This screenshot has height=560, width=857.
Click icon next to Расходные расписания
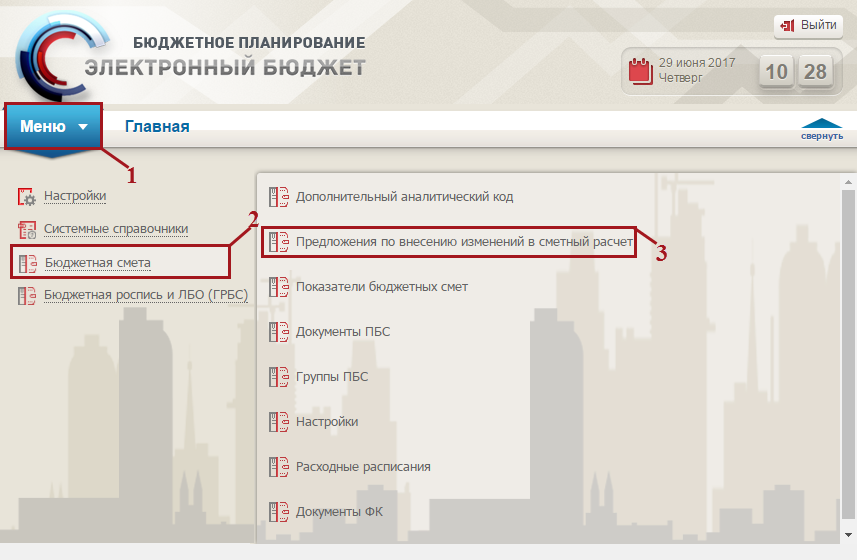coord(278,467)
